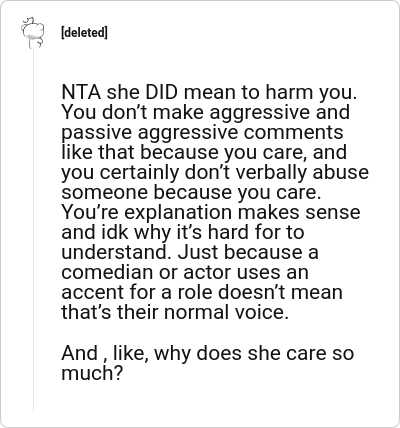Click the line 'accent for a role doesn't mean'
The image size is (400, 428).
202,292
